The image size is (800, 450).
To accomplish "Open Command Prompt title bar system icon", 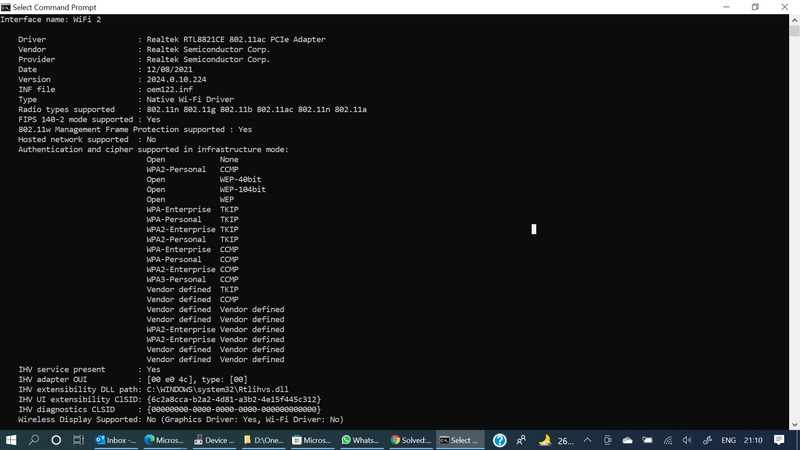I will [x=6, y=7].
